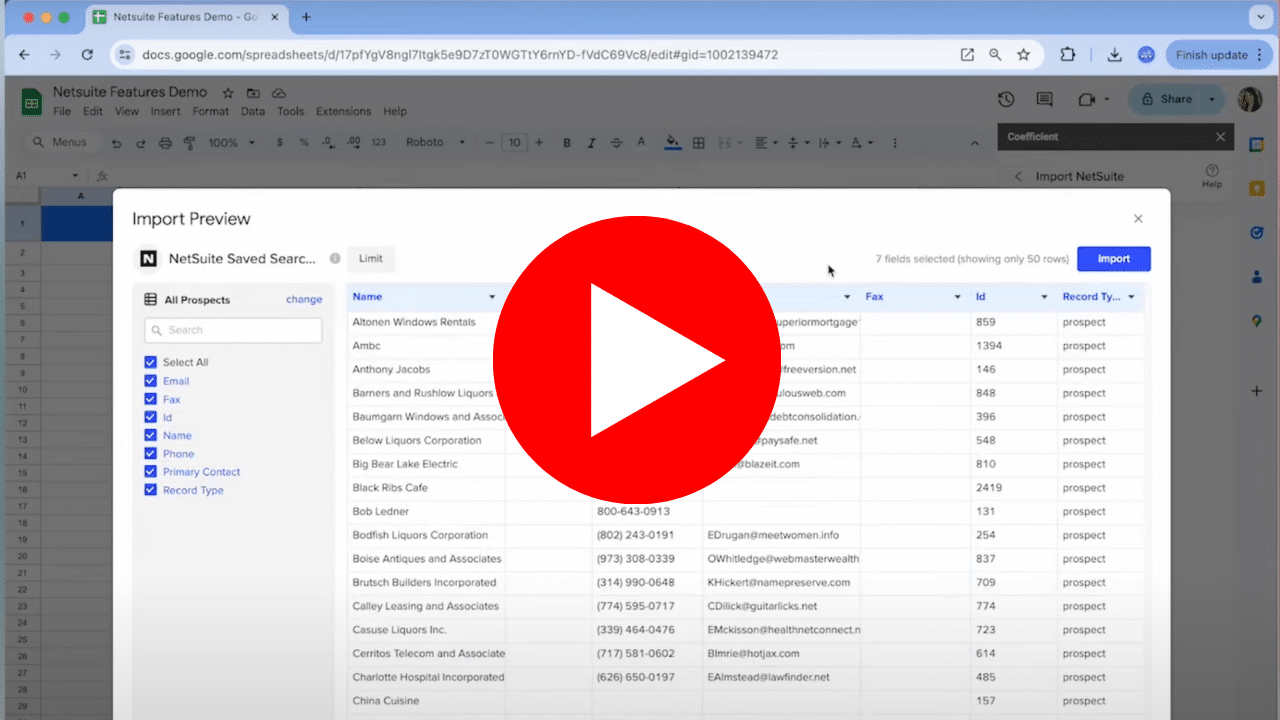Screen dimensions: 1280x720
Task: Click the info icon beside NetSuite Saved Search
Action: pos(335,259)
